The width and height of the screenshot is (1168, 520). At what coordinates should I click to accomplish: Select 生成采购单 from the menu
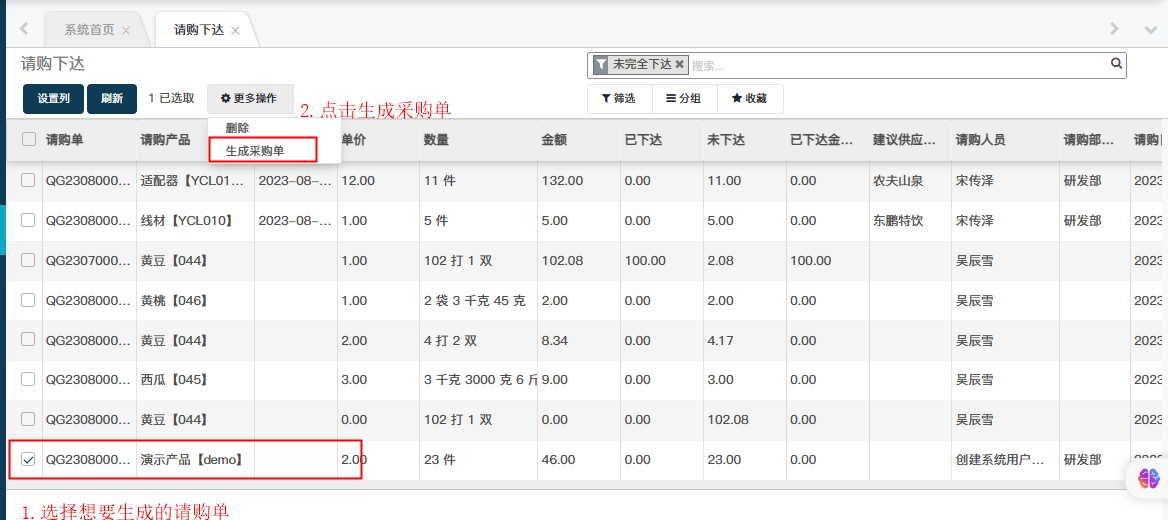click(x=255, y=151)
